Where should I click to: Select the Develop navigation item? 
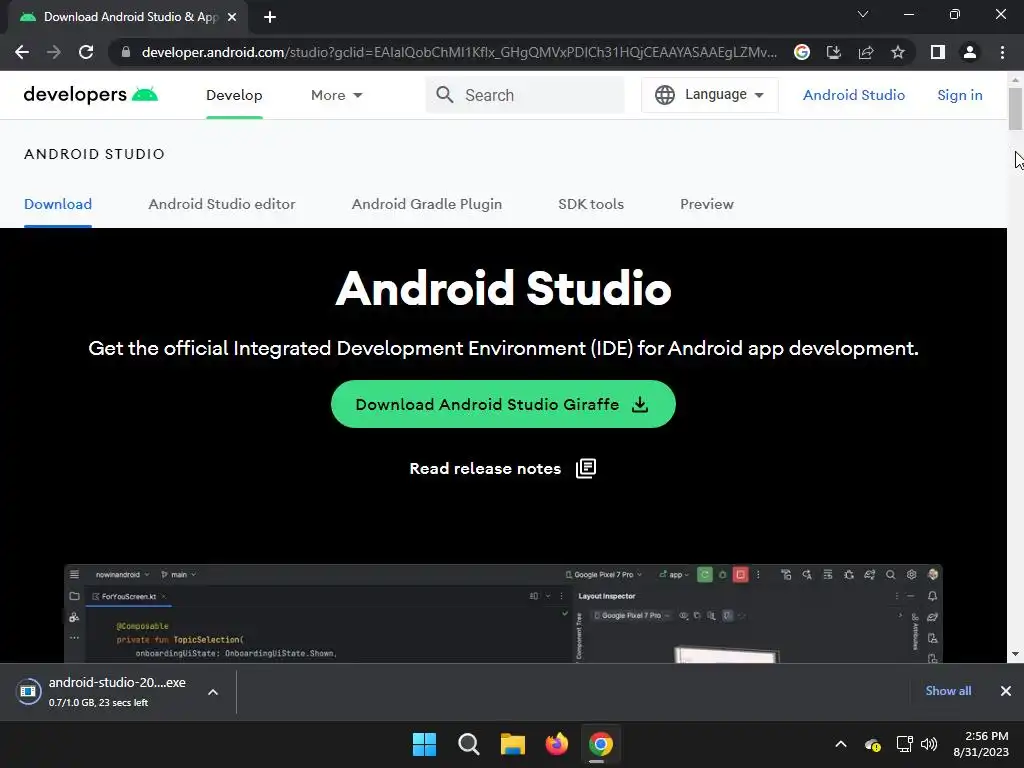(234, 95)
